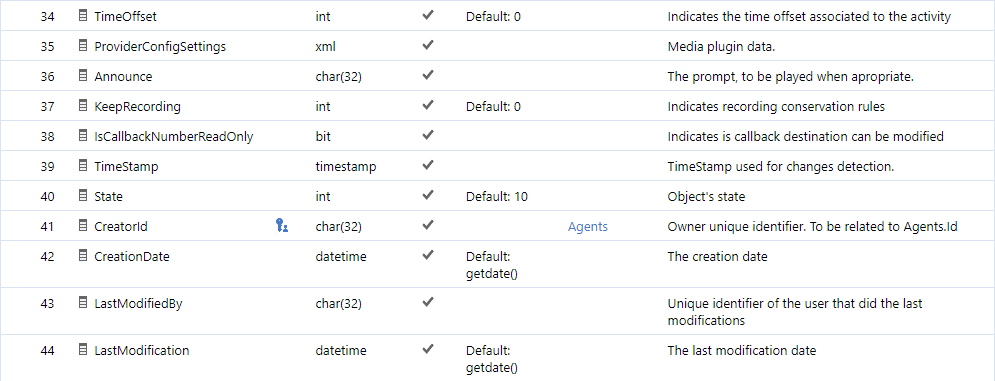Click the column icon beside IsCallbackNumberReadOnly
The image size is (995, 381).
click(x=82, y=135)
